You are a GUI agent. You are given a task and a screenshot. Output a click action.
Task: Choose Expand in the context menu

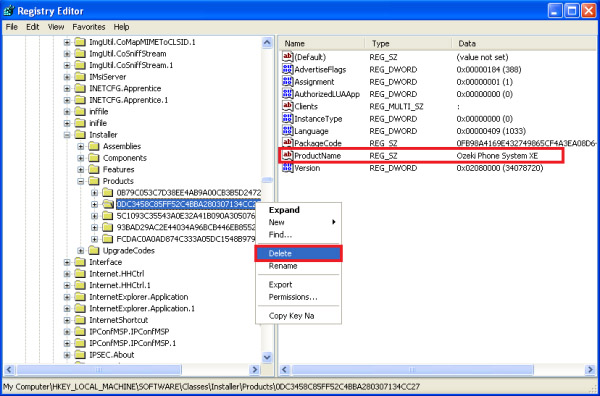pos(298,210)
